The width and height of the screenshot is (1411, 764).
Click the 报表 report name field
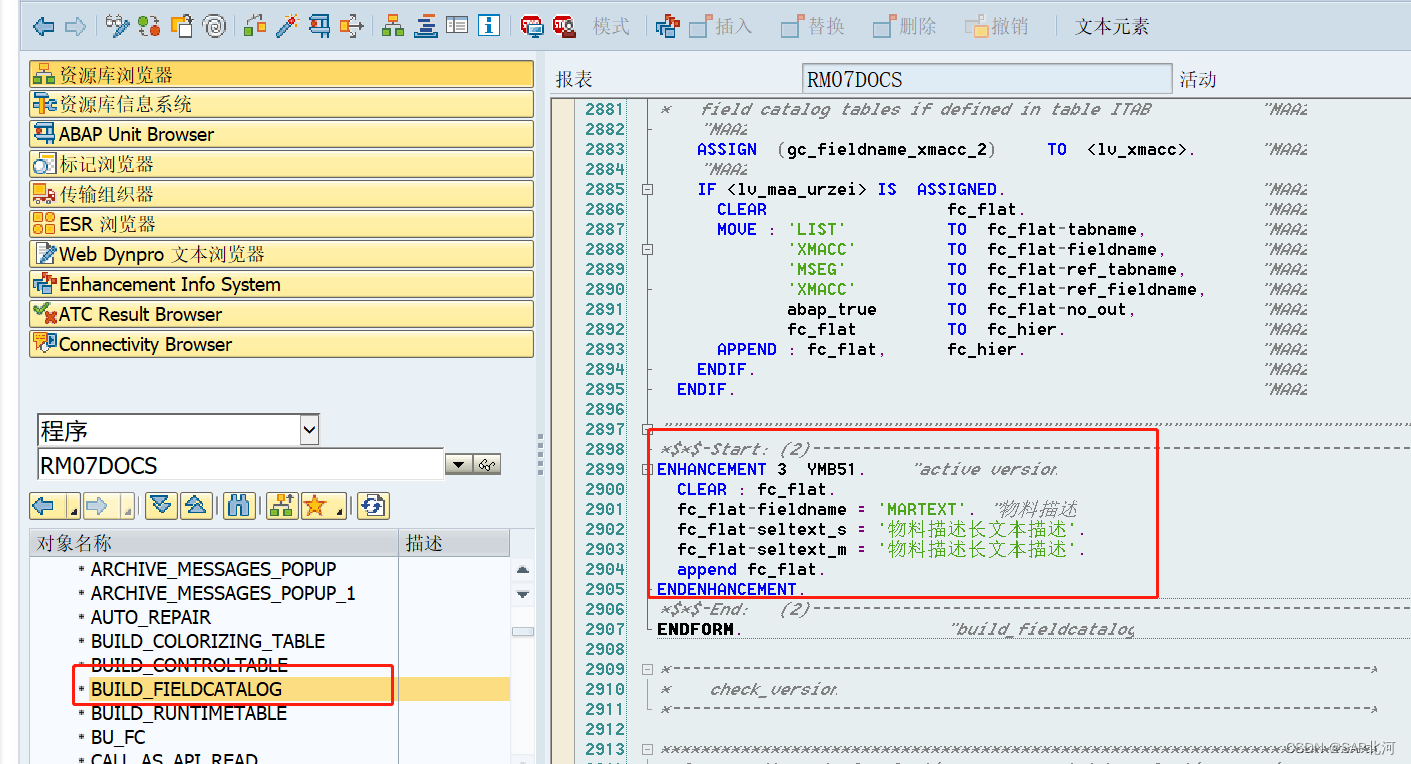click(986, 79)
